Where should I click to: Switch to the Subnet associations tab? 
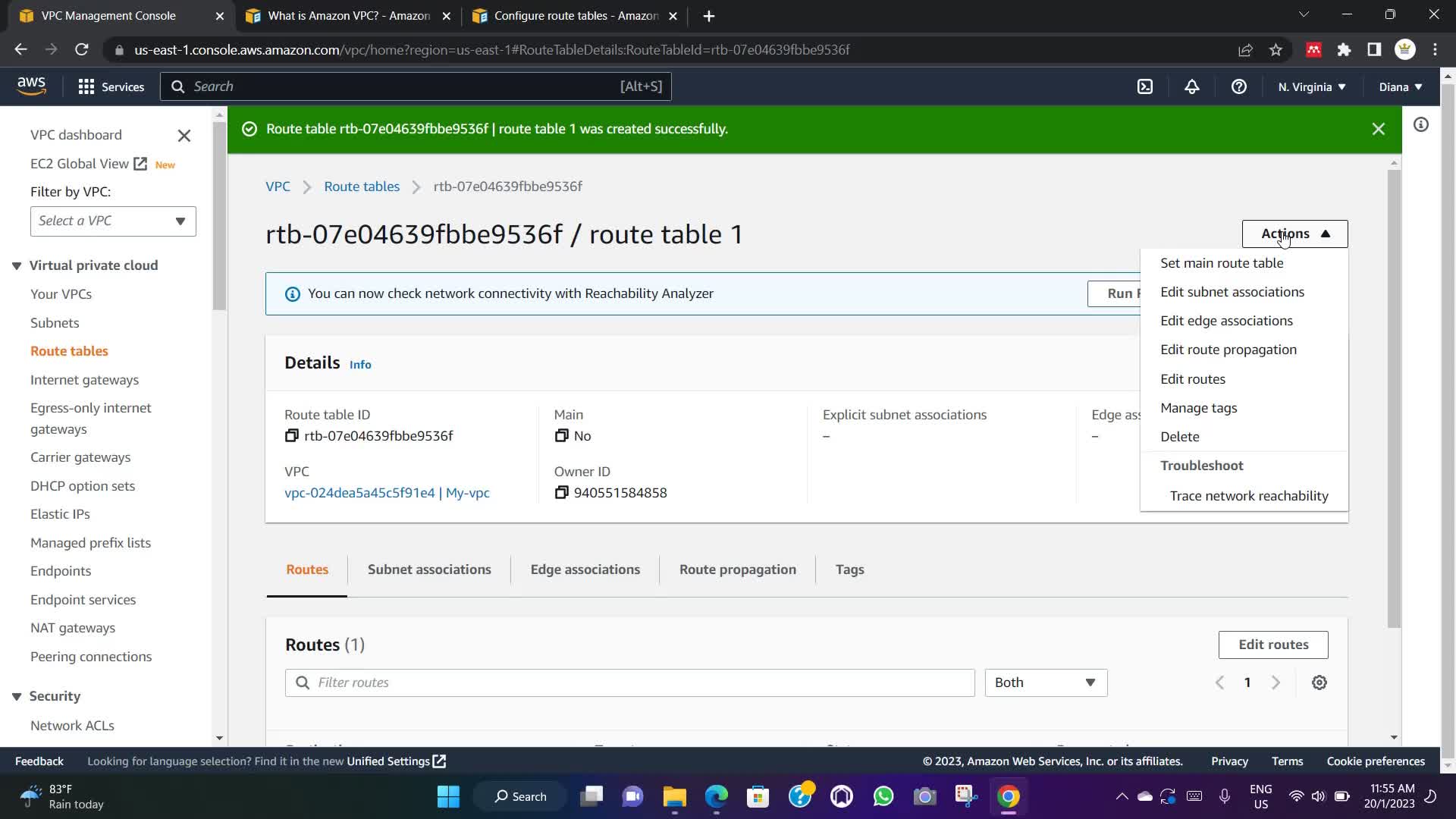point(429,570)
